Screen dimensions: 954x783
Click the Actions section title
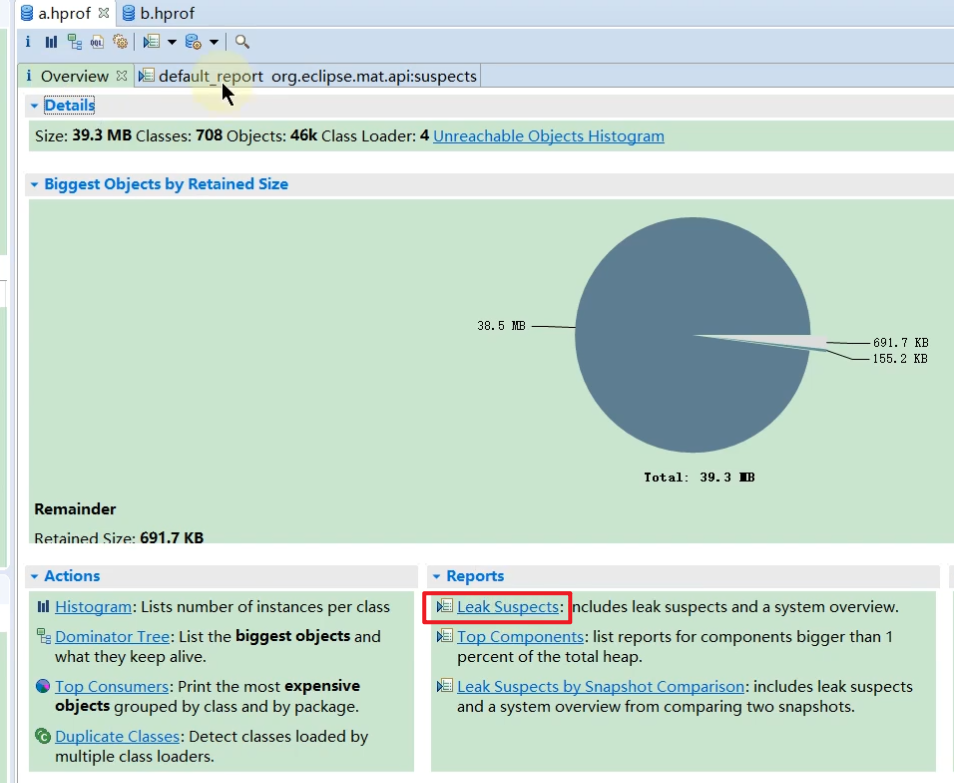[72, 576]
